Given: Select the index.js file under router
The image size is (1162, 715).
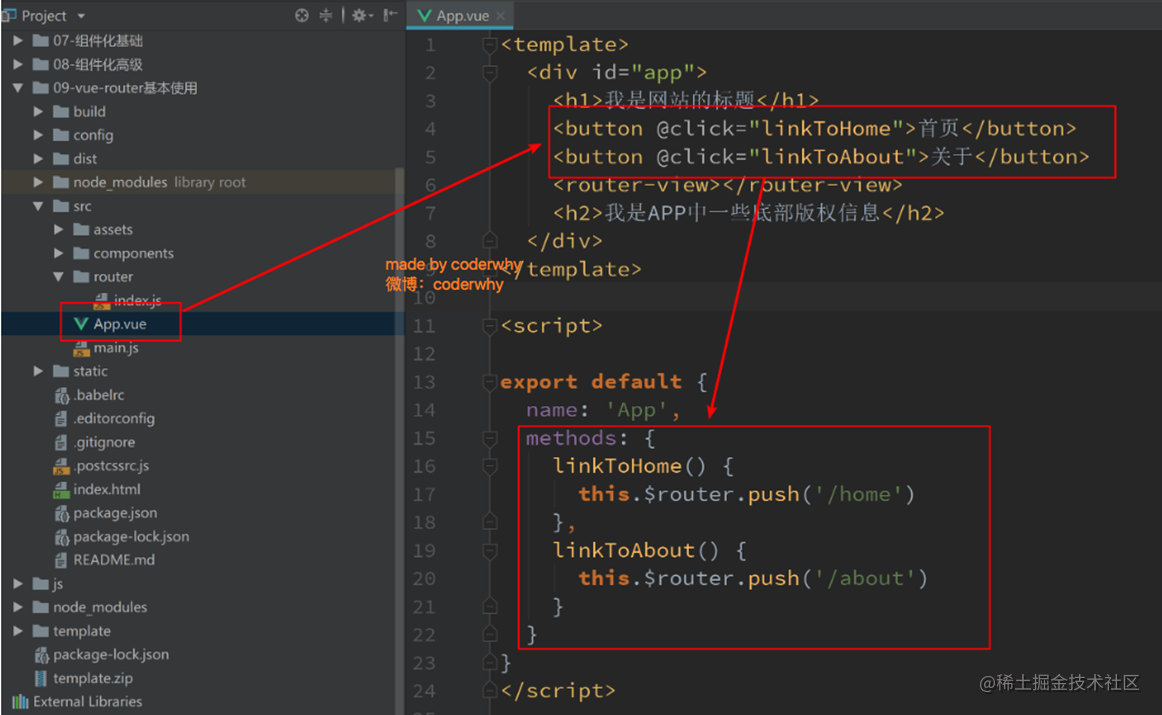Looking at the screenshot, I should click(137, 300).
